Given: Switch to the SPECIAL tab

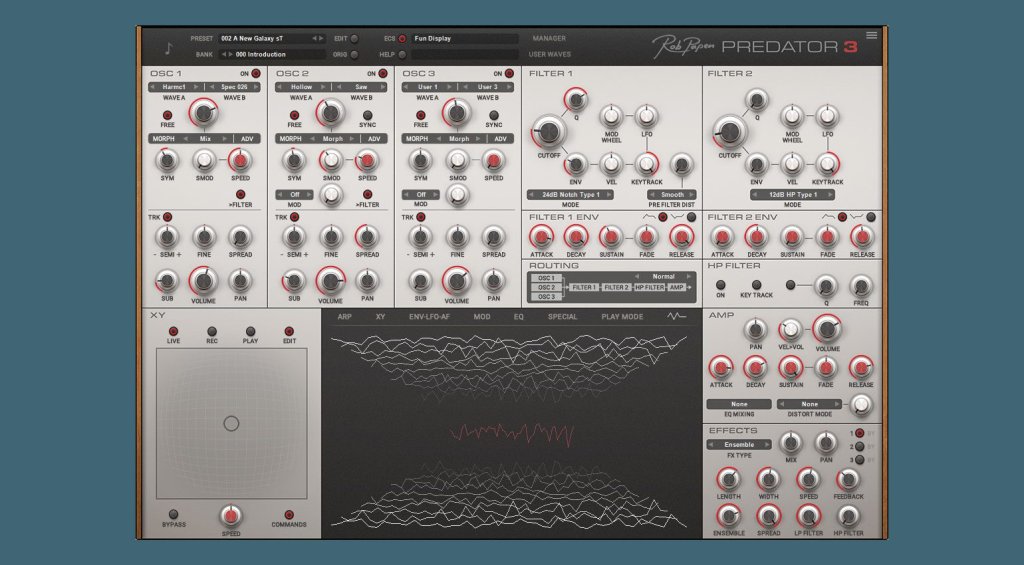Looking at the screenshot, I should 562,317.
